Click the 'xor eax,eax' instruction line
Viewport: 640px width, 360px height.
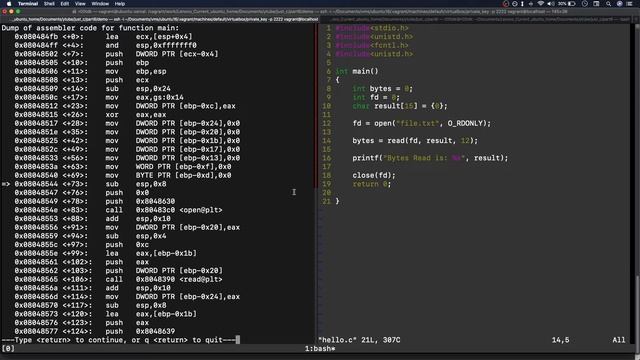pos(90,115)
